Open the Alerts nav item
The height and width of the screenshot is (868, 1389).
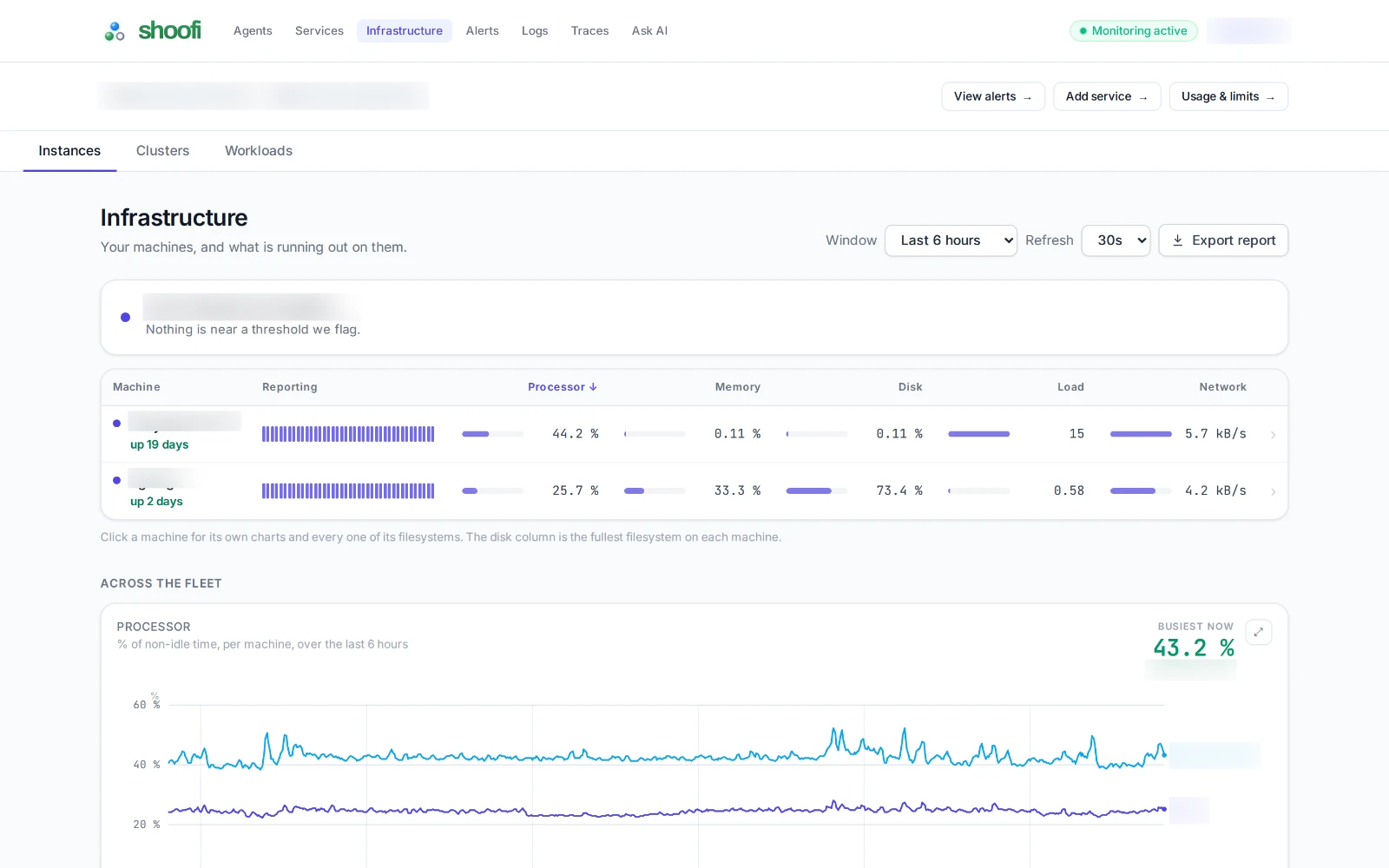483,31
